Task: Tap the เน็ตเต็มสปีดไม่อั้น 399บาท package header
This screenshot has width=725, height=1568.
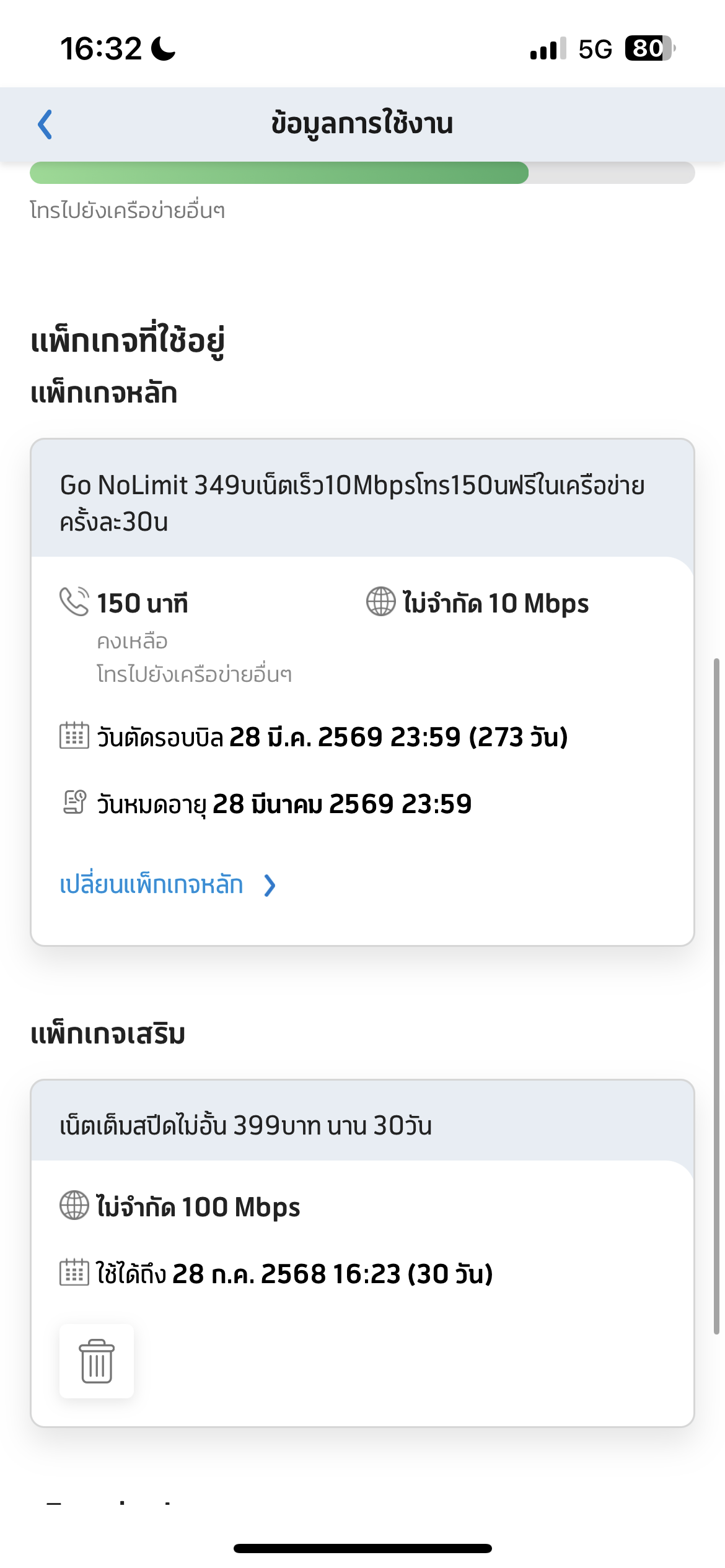Action: [x=246, y=1125]
